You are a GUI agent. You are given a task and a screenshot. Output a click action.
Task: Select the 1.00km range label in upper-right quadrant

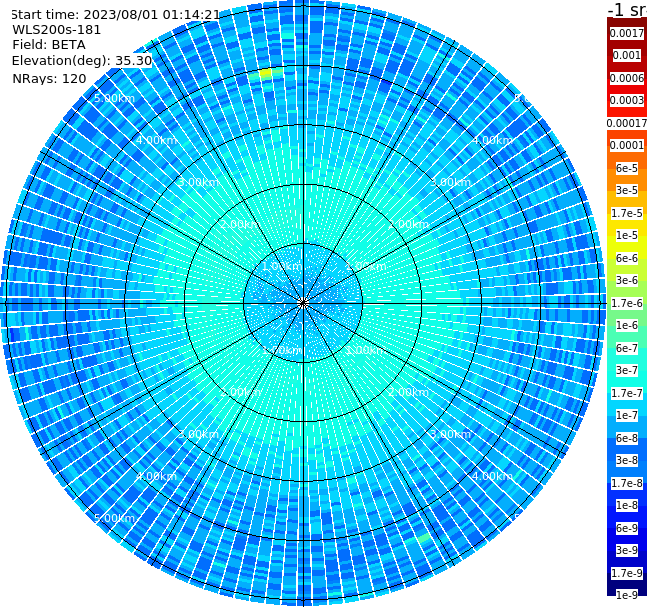(x=366, y=266)
